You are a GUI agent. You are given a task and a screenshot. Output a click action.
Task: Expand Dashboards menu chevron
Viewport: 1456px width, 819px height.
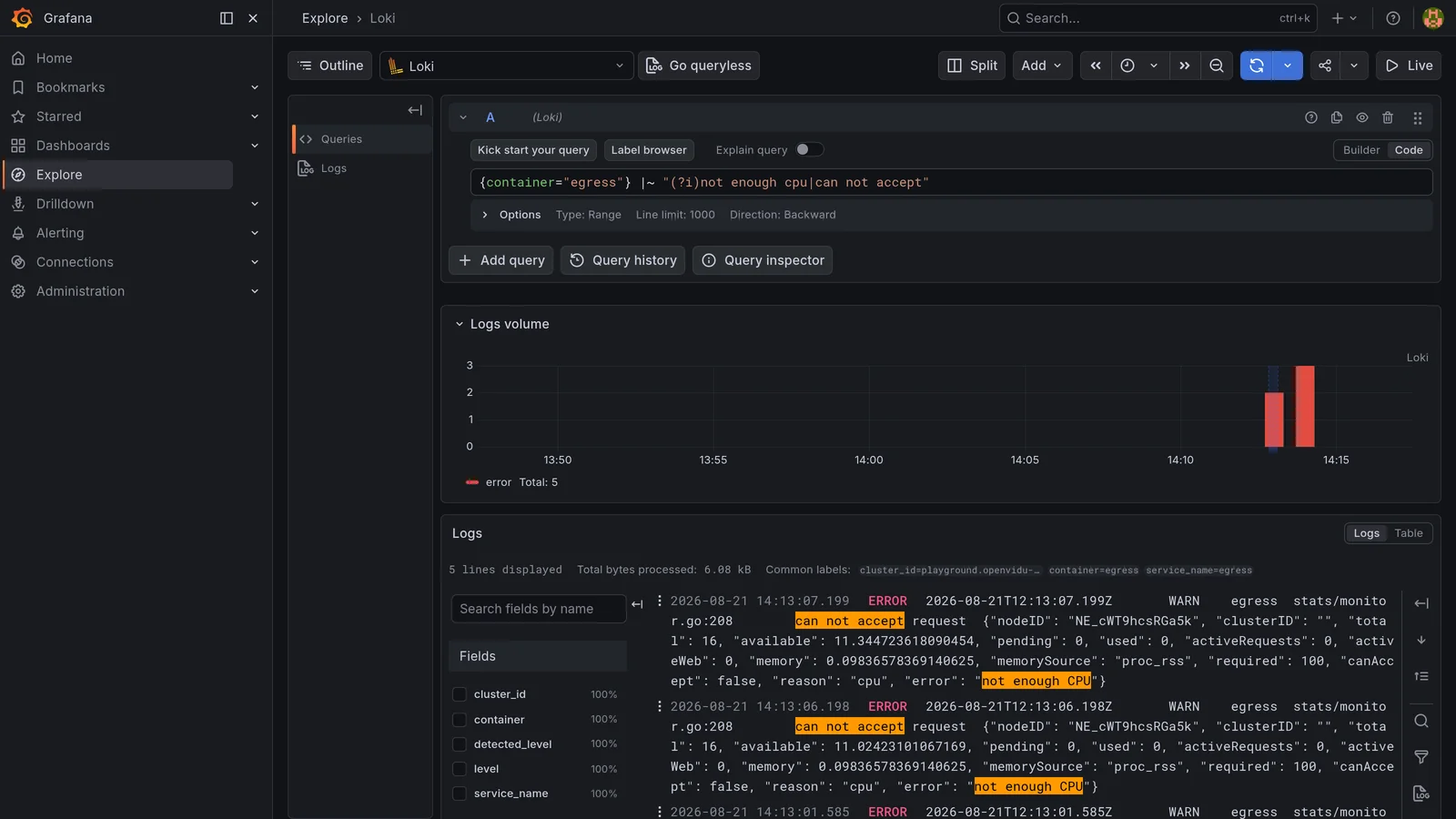pyautogui.click(x=255, y=146)
